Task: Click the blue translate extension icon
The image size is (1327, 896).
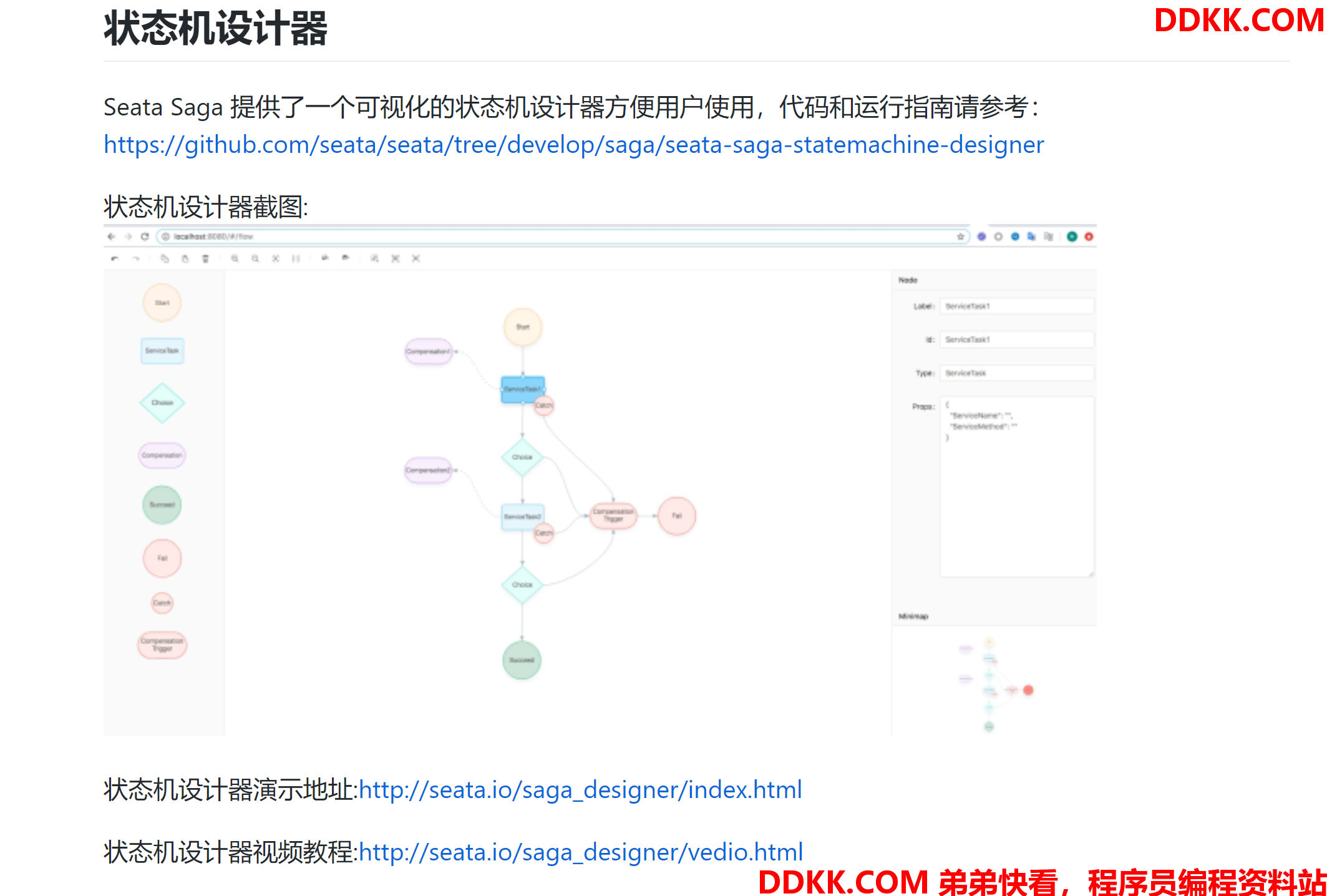Action: (1031, 236)
